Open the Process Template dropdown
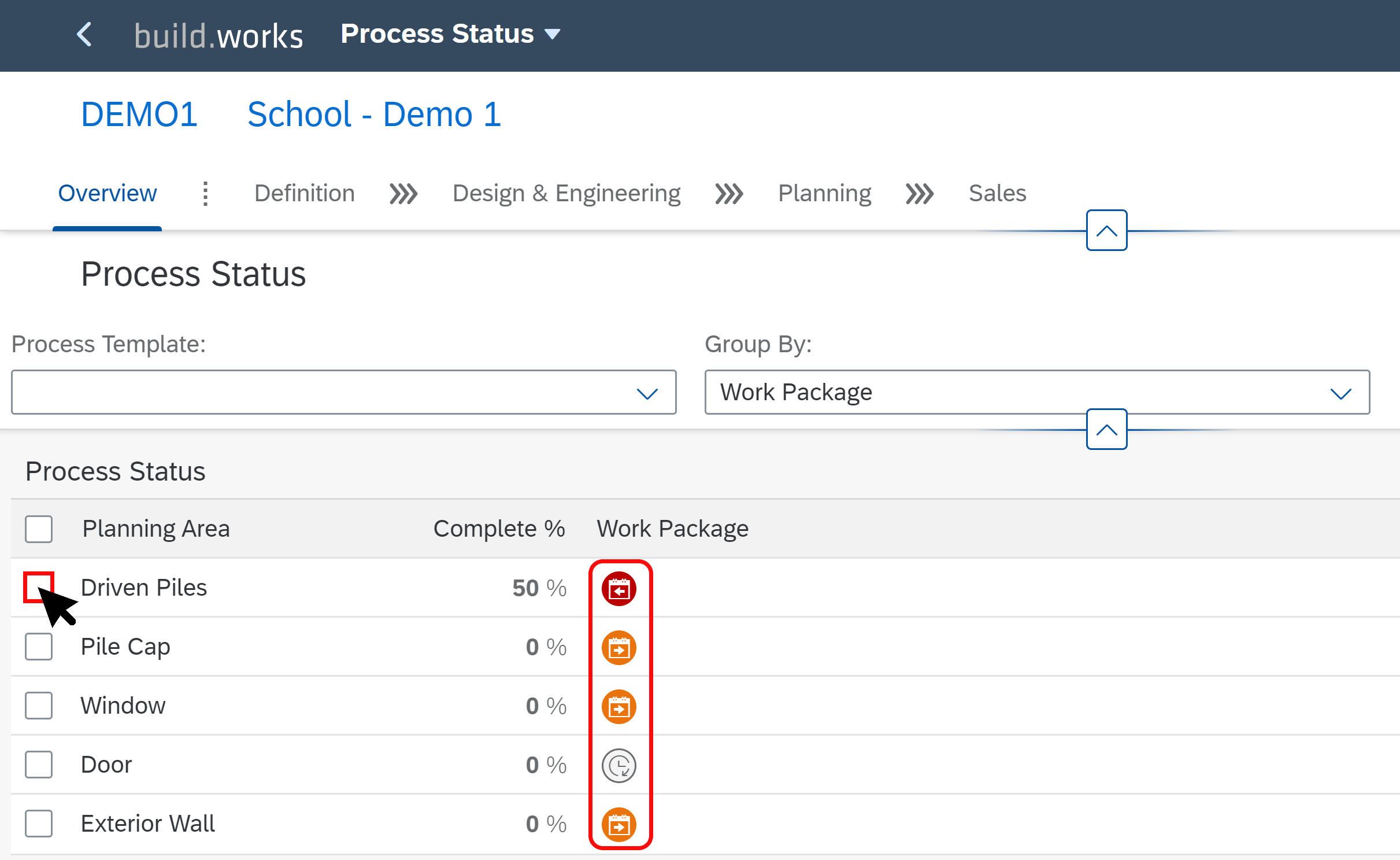 344,393
